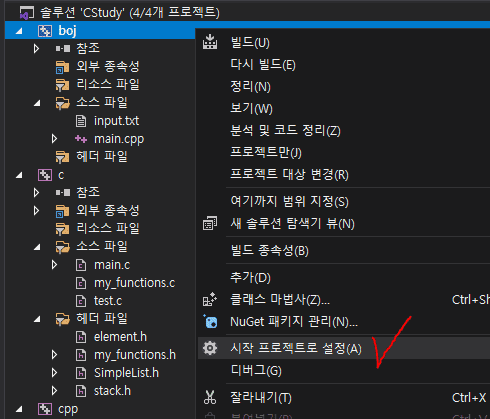This screenshot has height=419, width=490.
Task: Click the main.cpp file icon
Action: (81, 139)
